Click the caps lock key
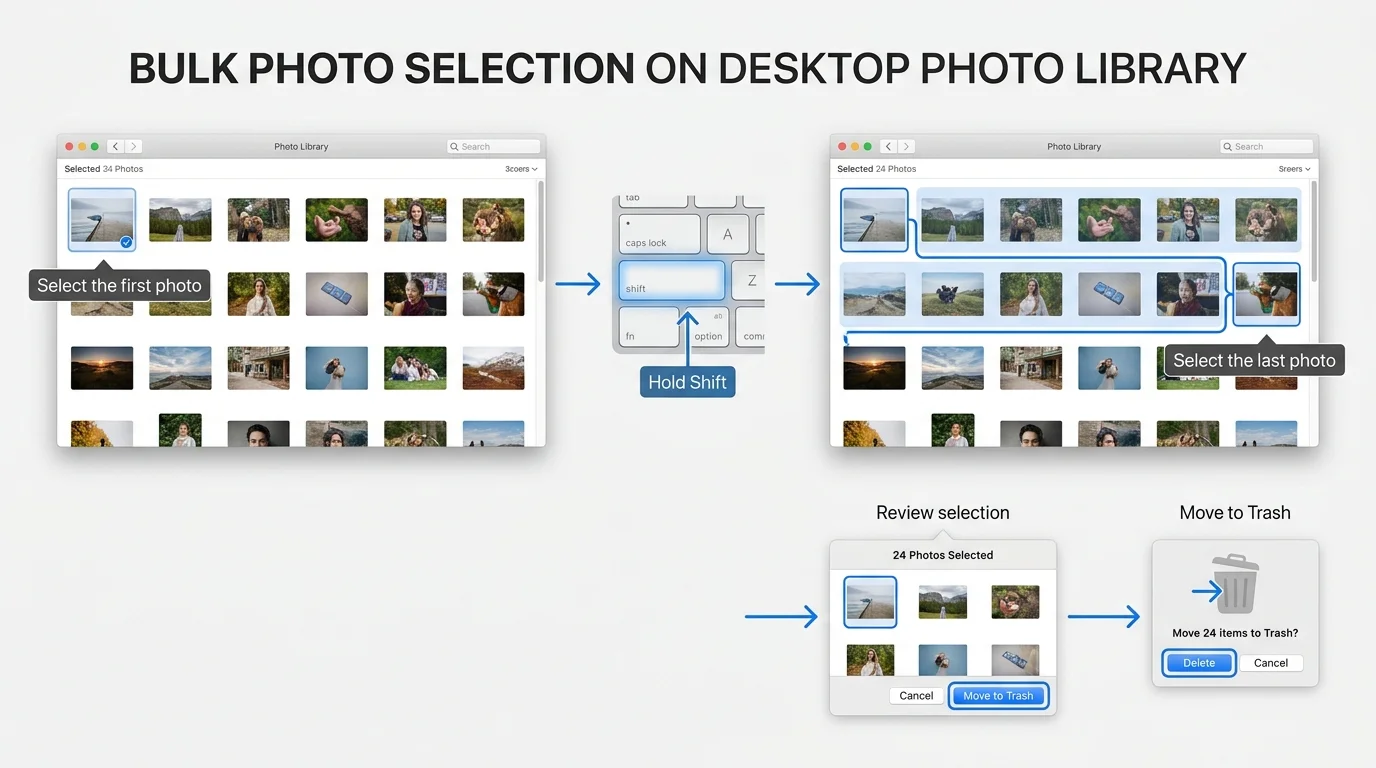Image resolution: width=1376 pixels, height=768 pixels. (x=660, y=234)
